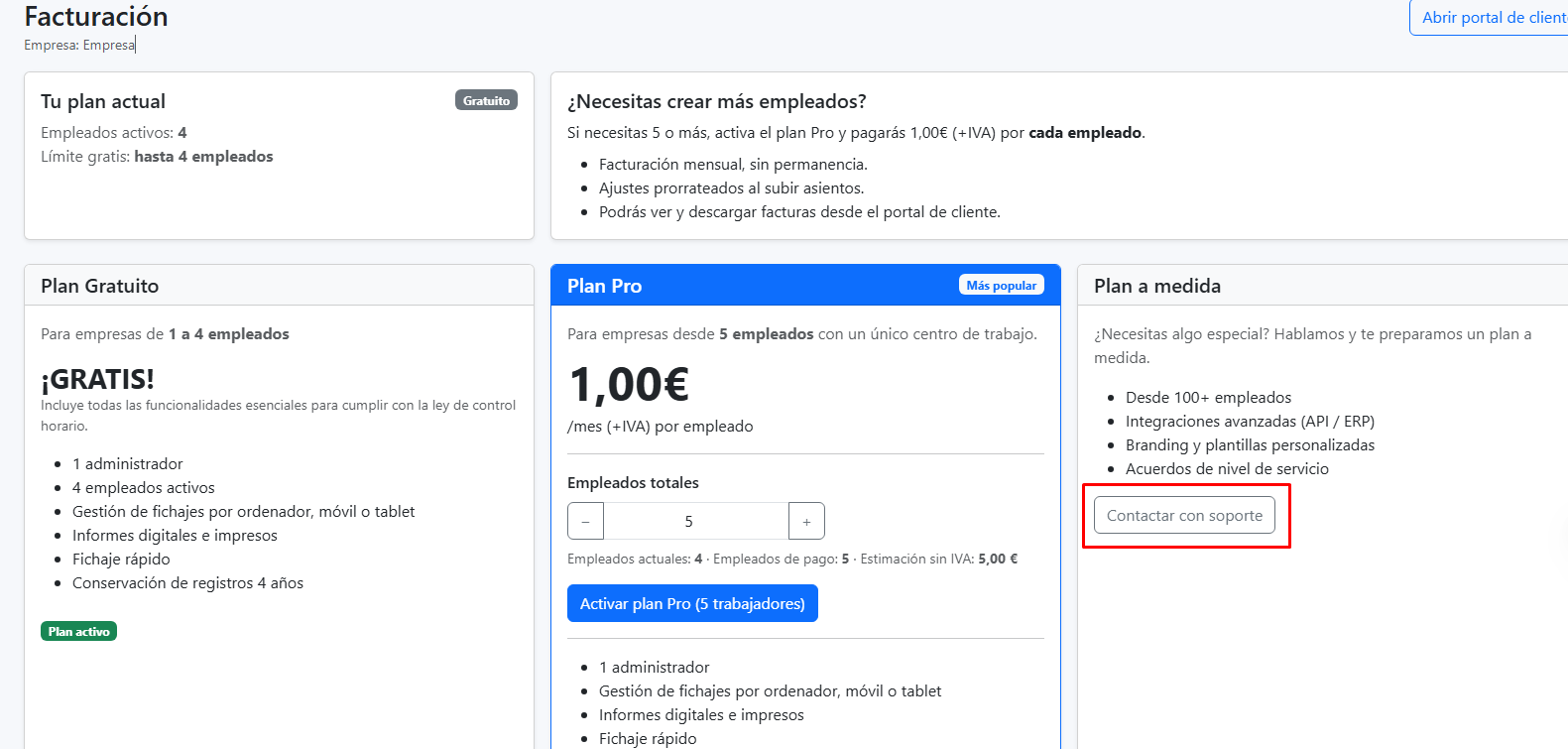This screenshot has height=749, width=1568.
Task: Decrease employee count with the minus button
Action: pyautogui.click(x=585, y=521)
